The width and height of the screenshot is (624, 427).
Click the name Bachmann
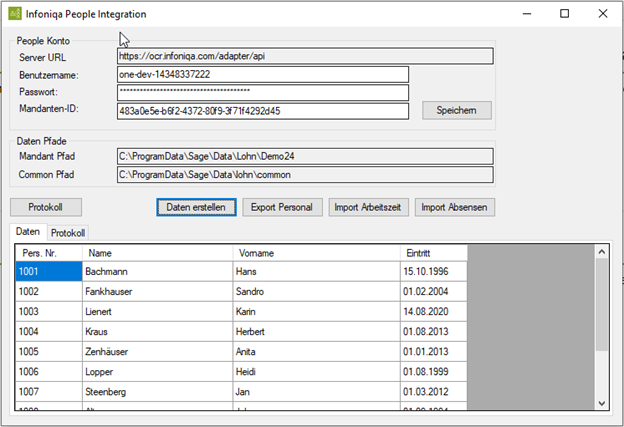[106, 271]
